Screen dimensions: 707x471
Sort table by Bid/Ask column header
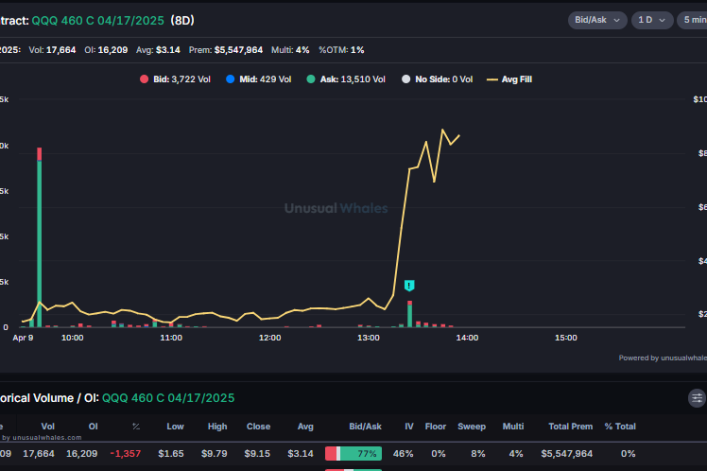coord(365,426)
